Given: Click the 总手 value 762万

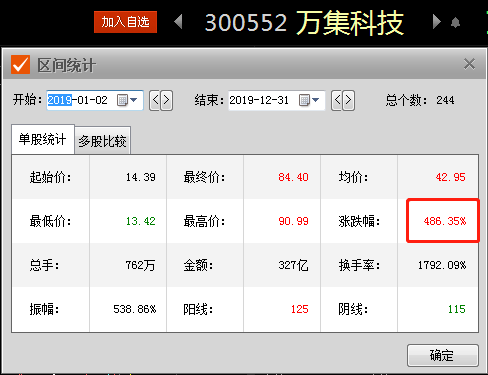Looking at the screenshot, I should click(140, 265).
